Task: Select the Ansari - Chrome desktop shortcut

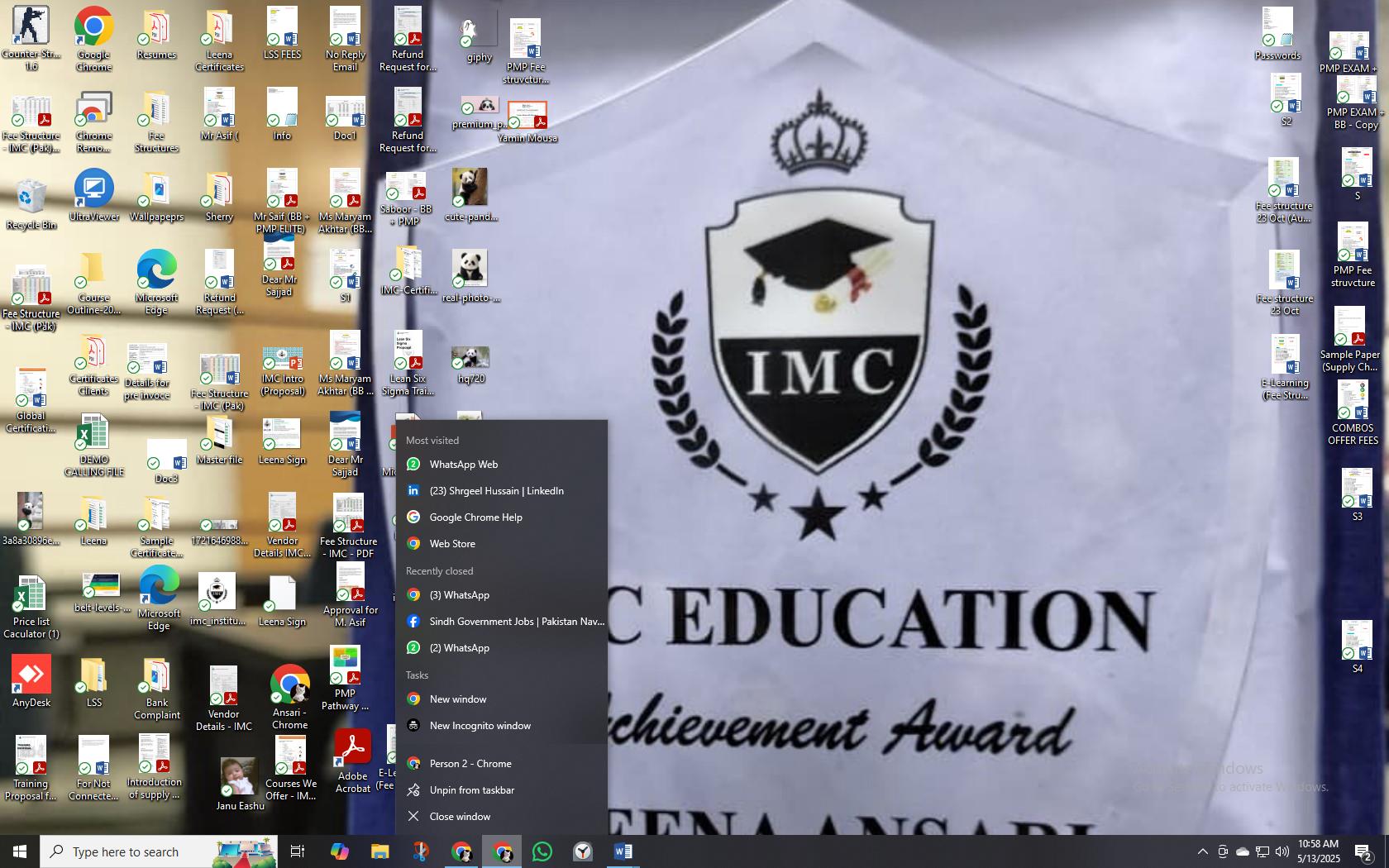Action: [289, 697]
